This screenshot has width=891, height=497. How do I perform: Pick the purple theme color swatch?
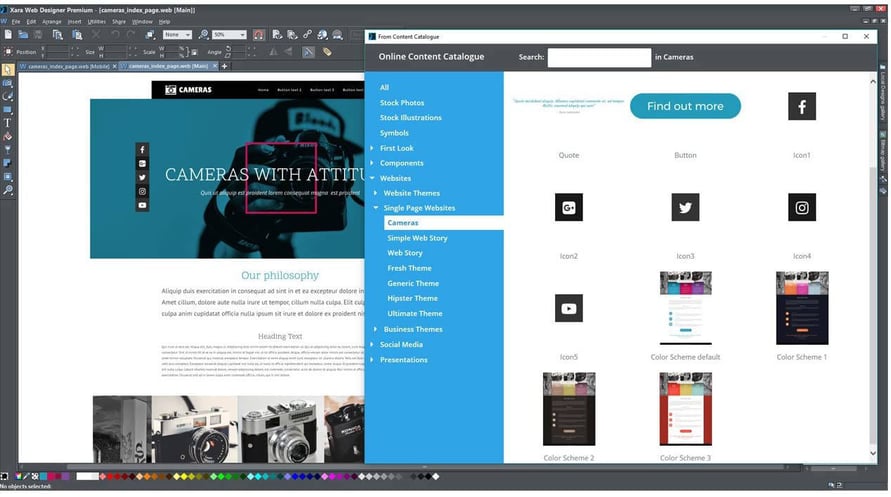point(65,477)
